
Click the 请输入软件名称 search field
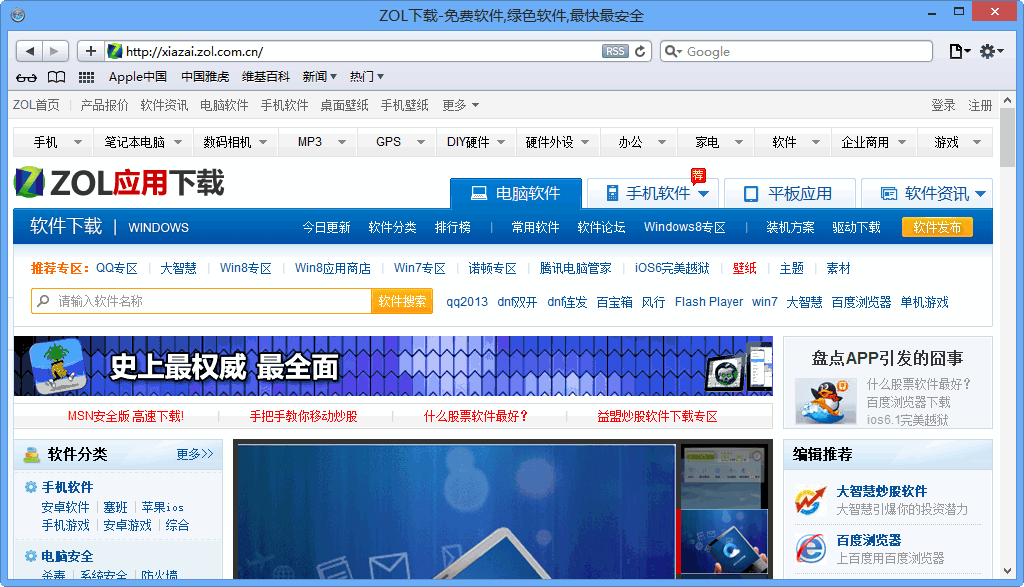point(210,301)
